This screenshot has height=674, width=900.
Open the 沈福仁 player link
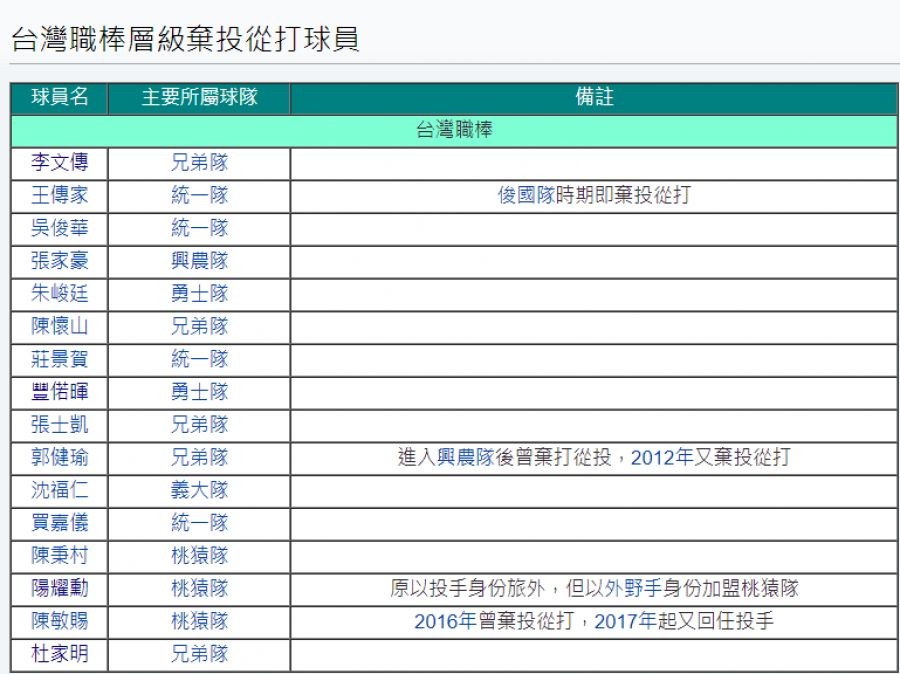point(60,490)
